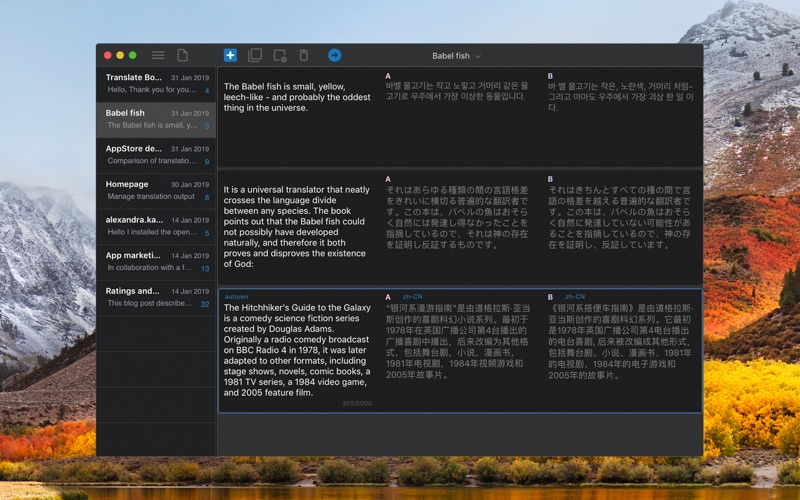Screen dimensions: 800x500
Task: Select the Korean translation A of first segment
Action: (460, 92)
